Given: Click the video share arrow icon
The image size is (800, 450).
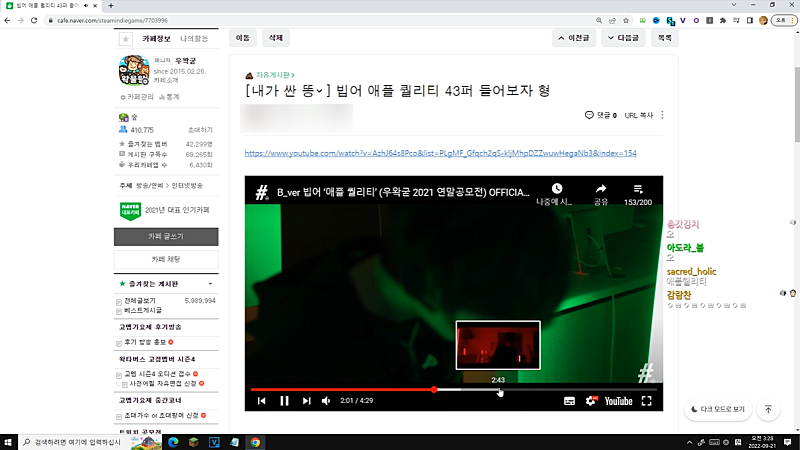Looking at the screenshot, I should pyautogui.click(x=601, y=189).
